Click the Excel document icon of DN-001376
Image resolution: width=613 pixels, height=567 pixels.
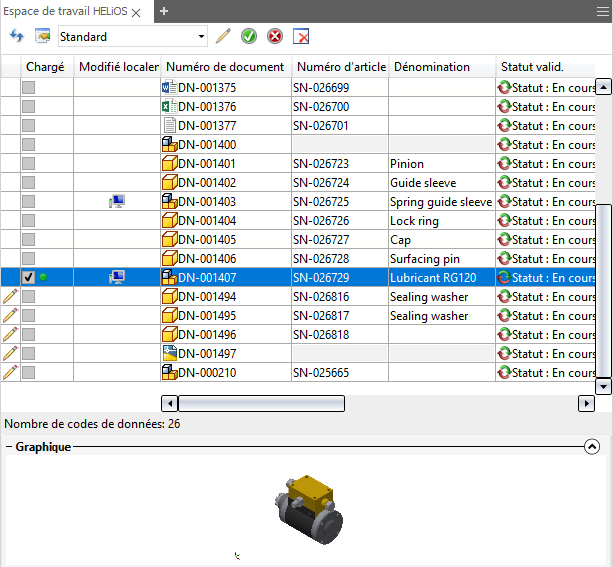coord(169,106)
